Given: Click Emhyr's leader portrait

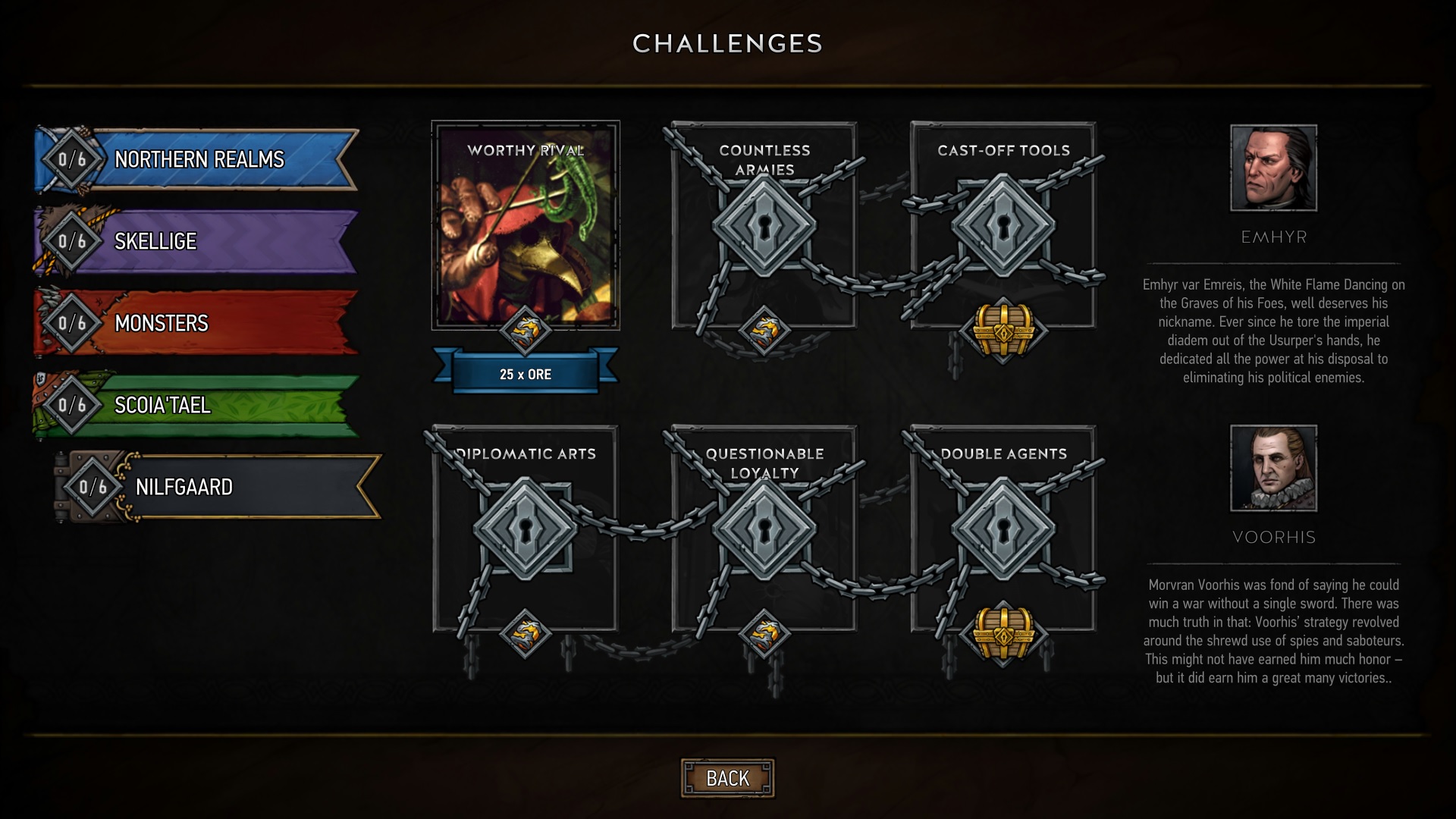Looking at the screenshot, I should [x=1273, y=168].
